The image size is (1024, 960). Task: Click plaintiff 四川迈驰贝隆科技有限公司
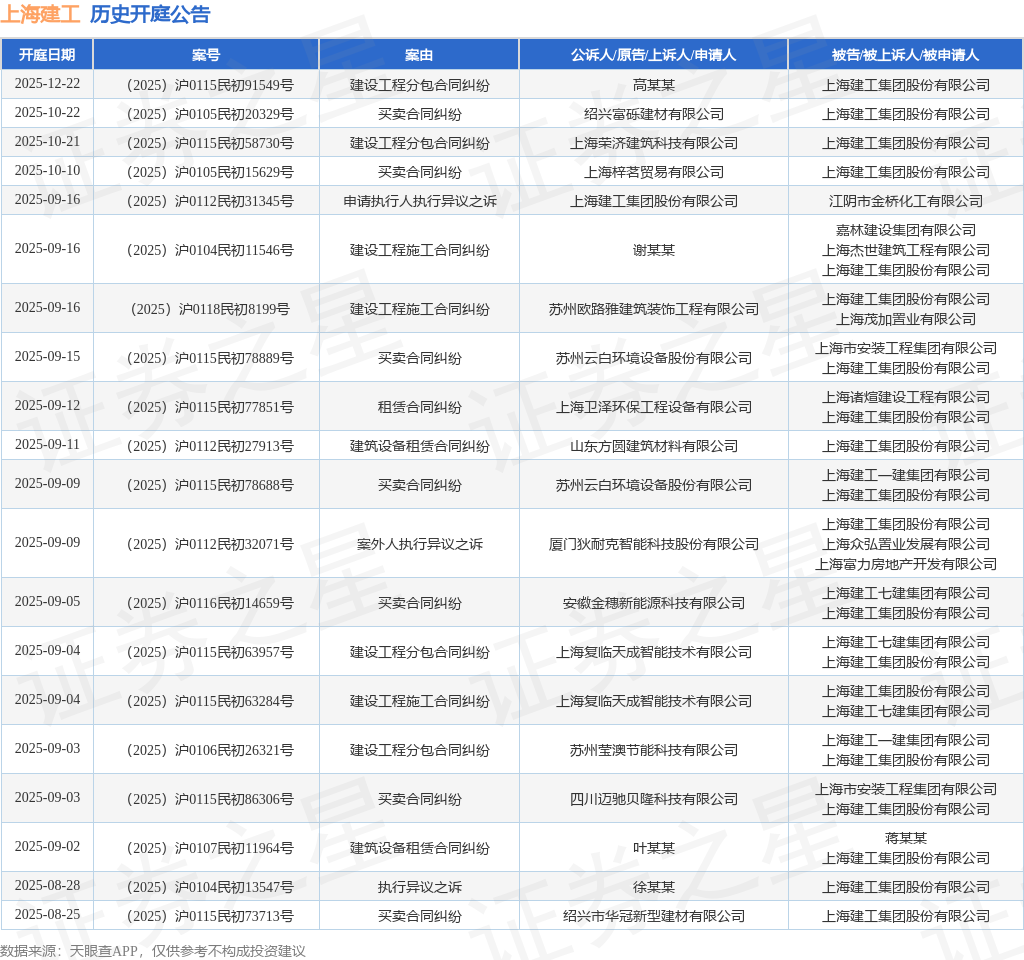point(653,799)
